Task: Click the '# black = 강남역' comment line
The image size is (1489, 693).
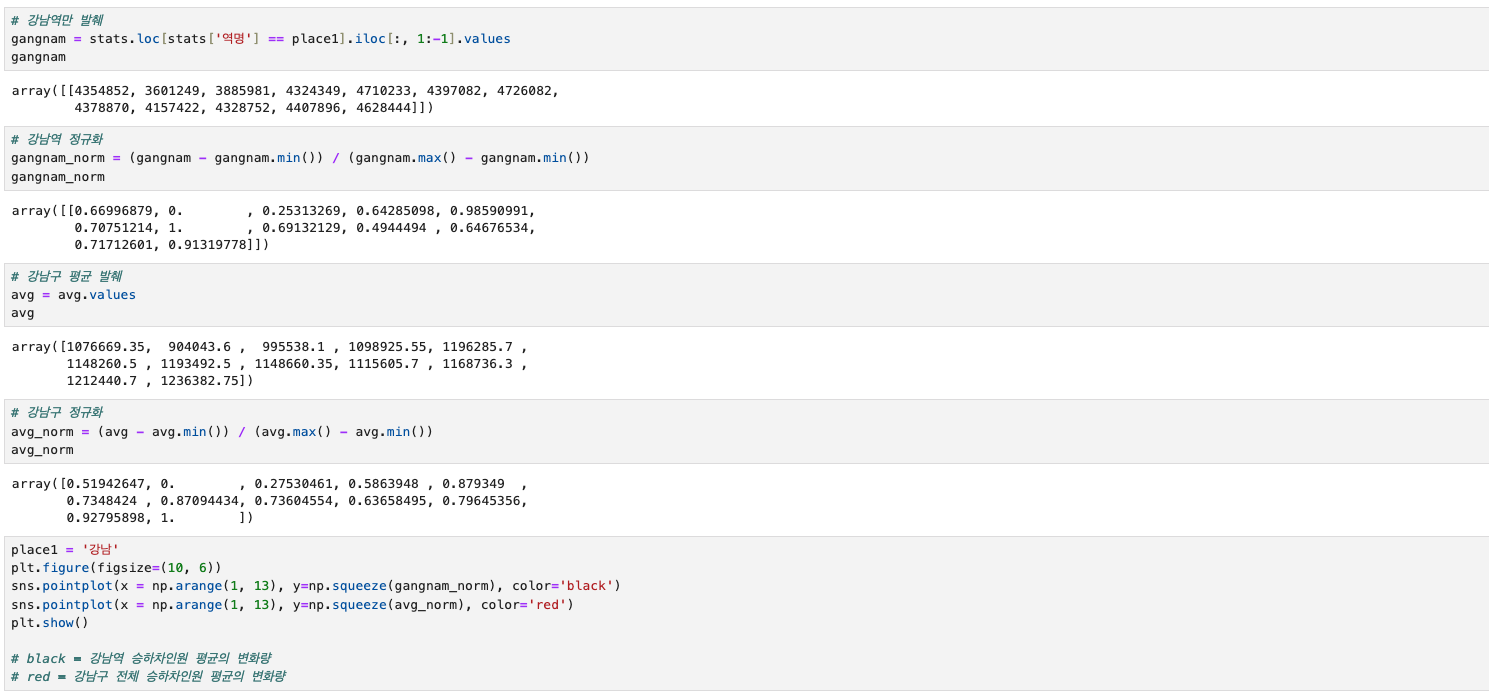Action: click(140, 658)
